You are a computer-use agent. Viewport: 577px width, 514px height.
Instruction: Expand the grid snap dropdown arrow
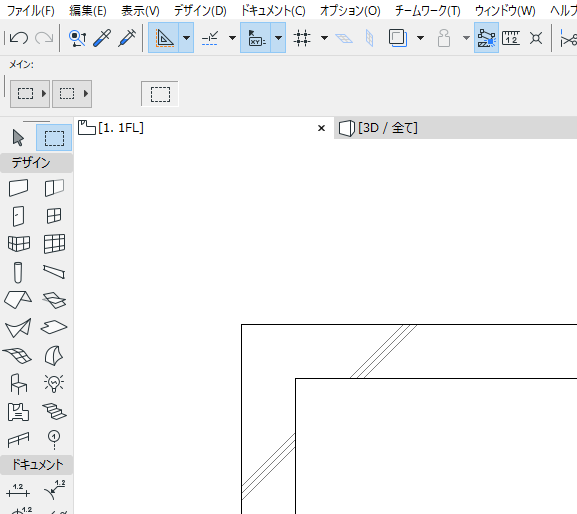tap(324, 38)
